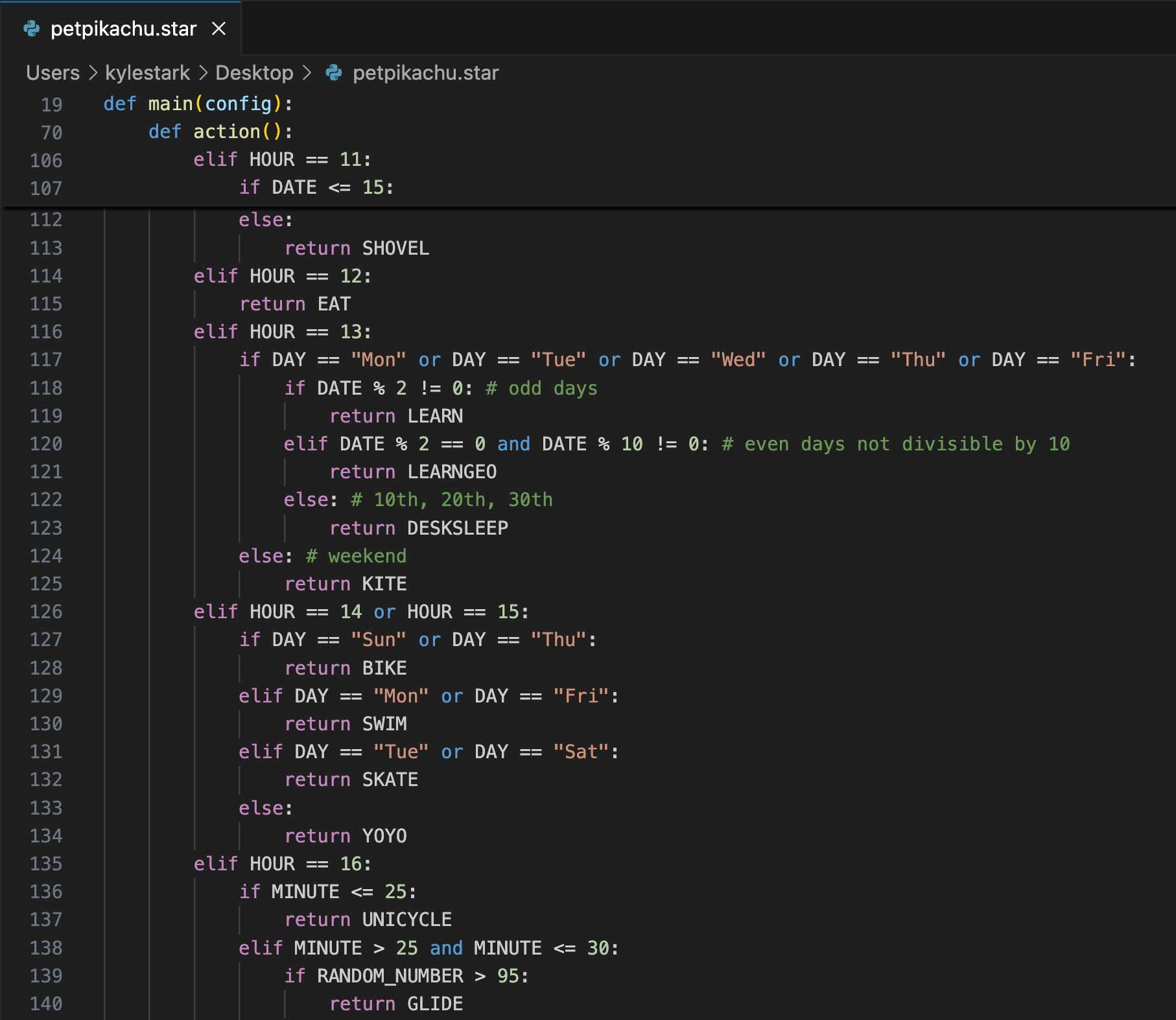Open the petpikachu.star breadcrumb segment

[x=426, y=73]
